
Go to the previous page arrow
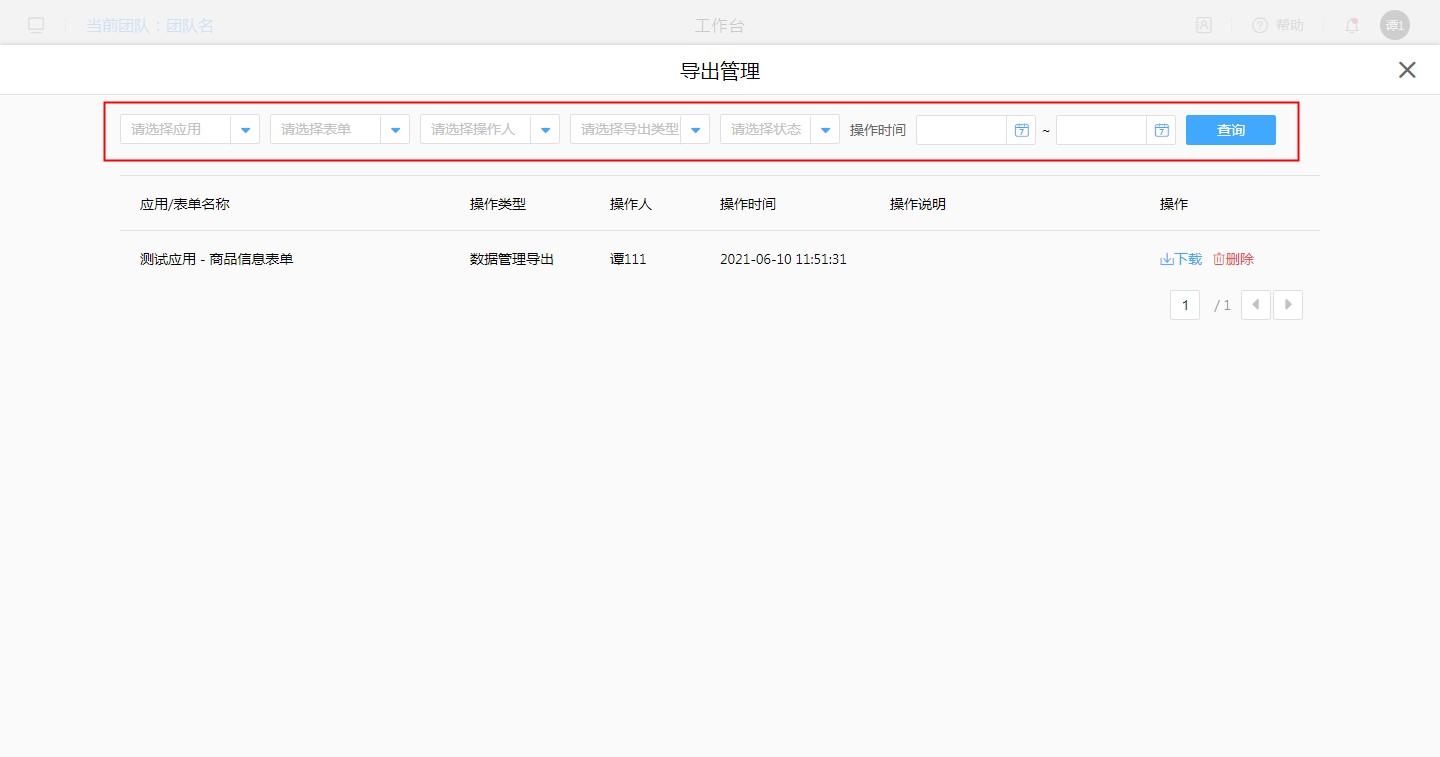coord(1256,305)
